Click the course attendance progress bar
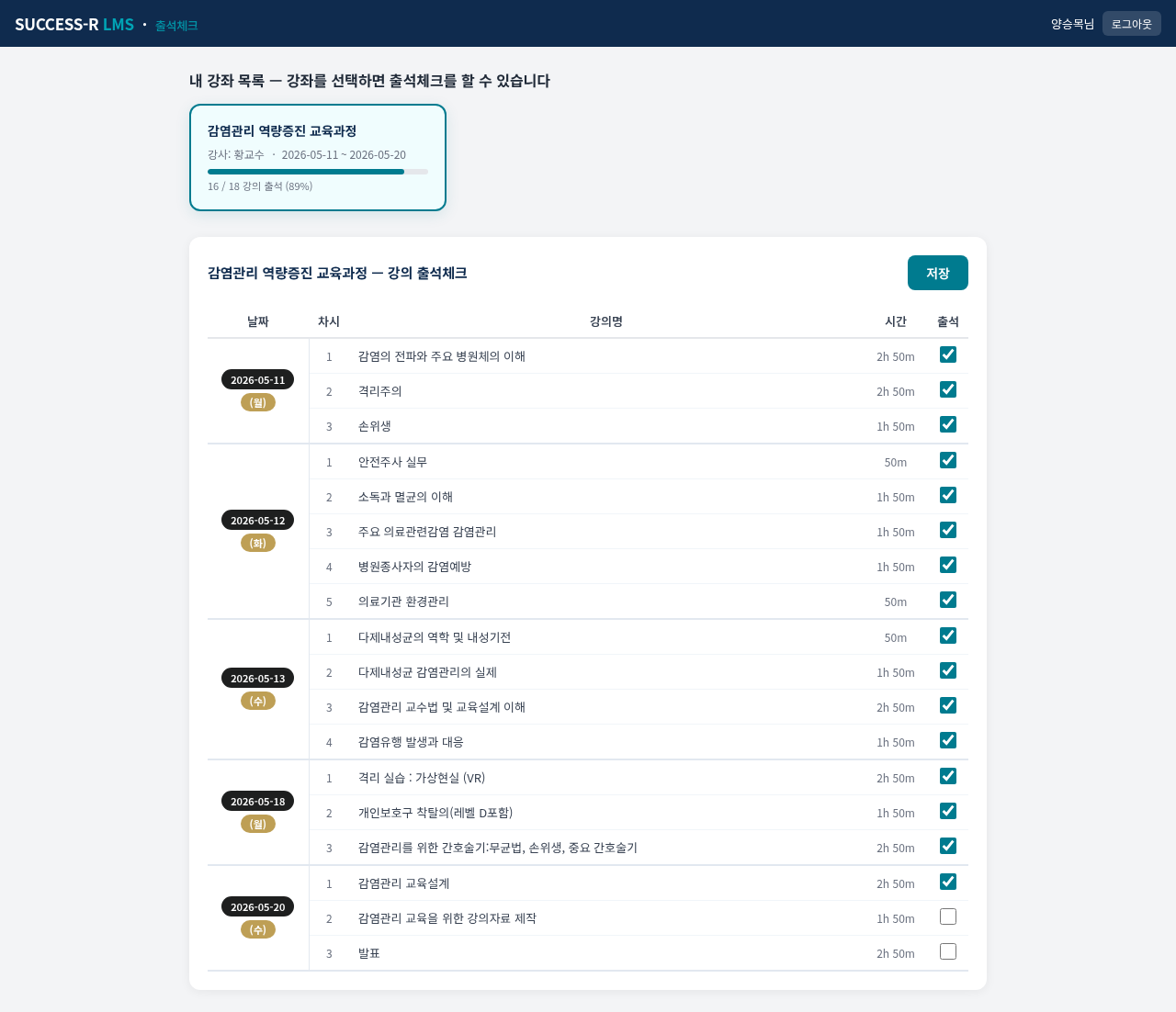Image resolution: width=1176 pixels, height=1012 pixels. (318, 172)
